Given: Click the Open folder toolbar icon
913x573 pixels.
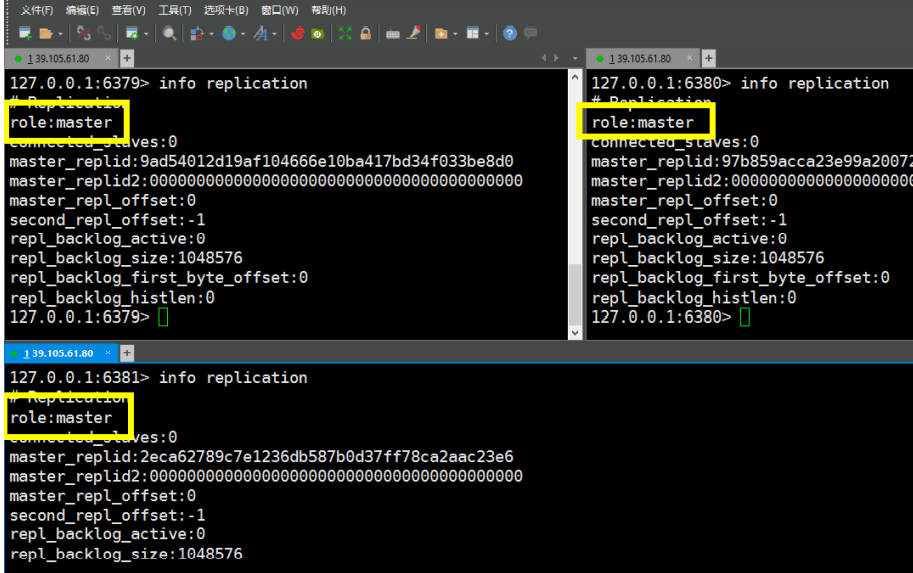Looking at the screenshot, I should point(45,34).
